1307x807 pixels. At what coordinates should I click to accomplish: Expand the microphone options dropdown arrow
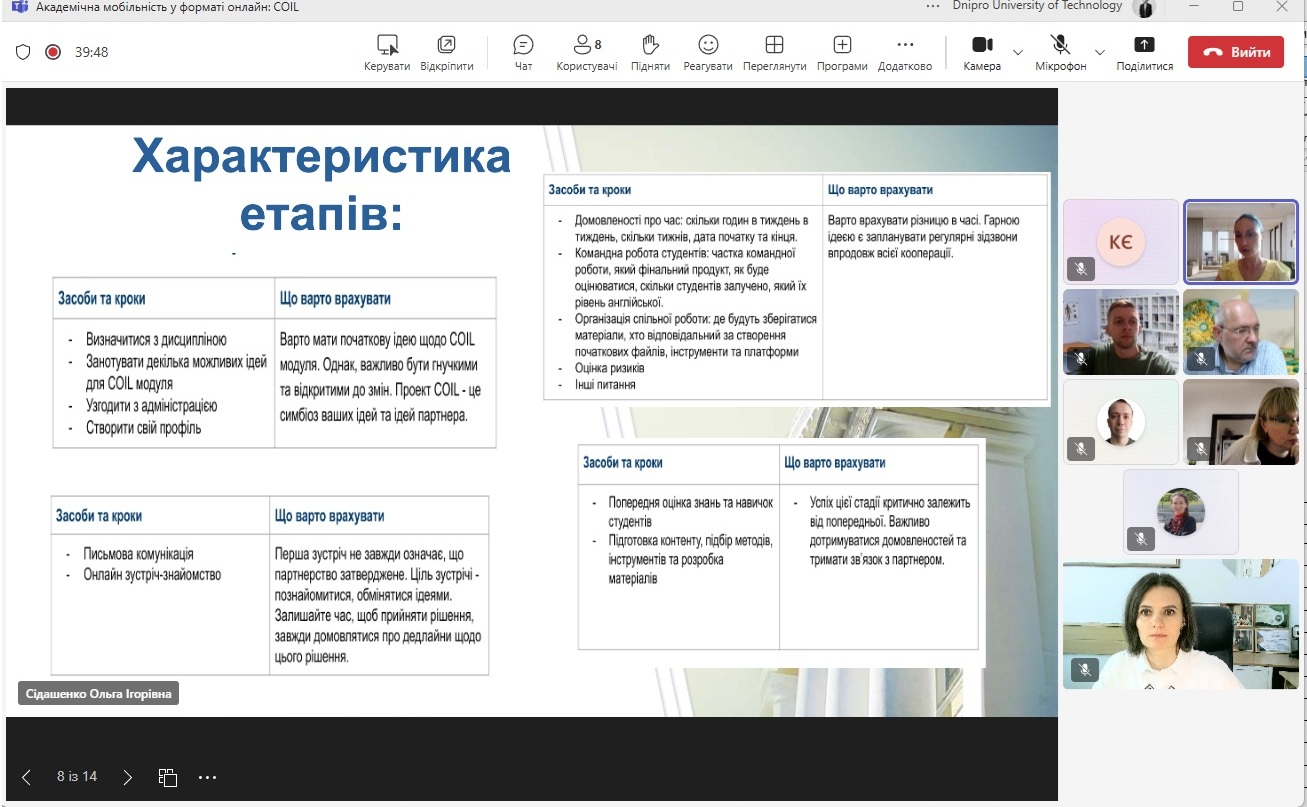pyautogui.click(x=1100, y=52)
